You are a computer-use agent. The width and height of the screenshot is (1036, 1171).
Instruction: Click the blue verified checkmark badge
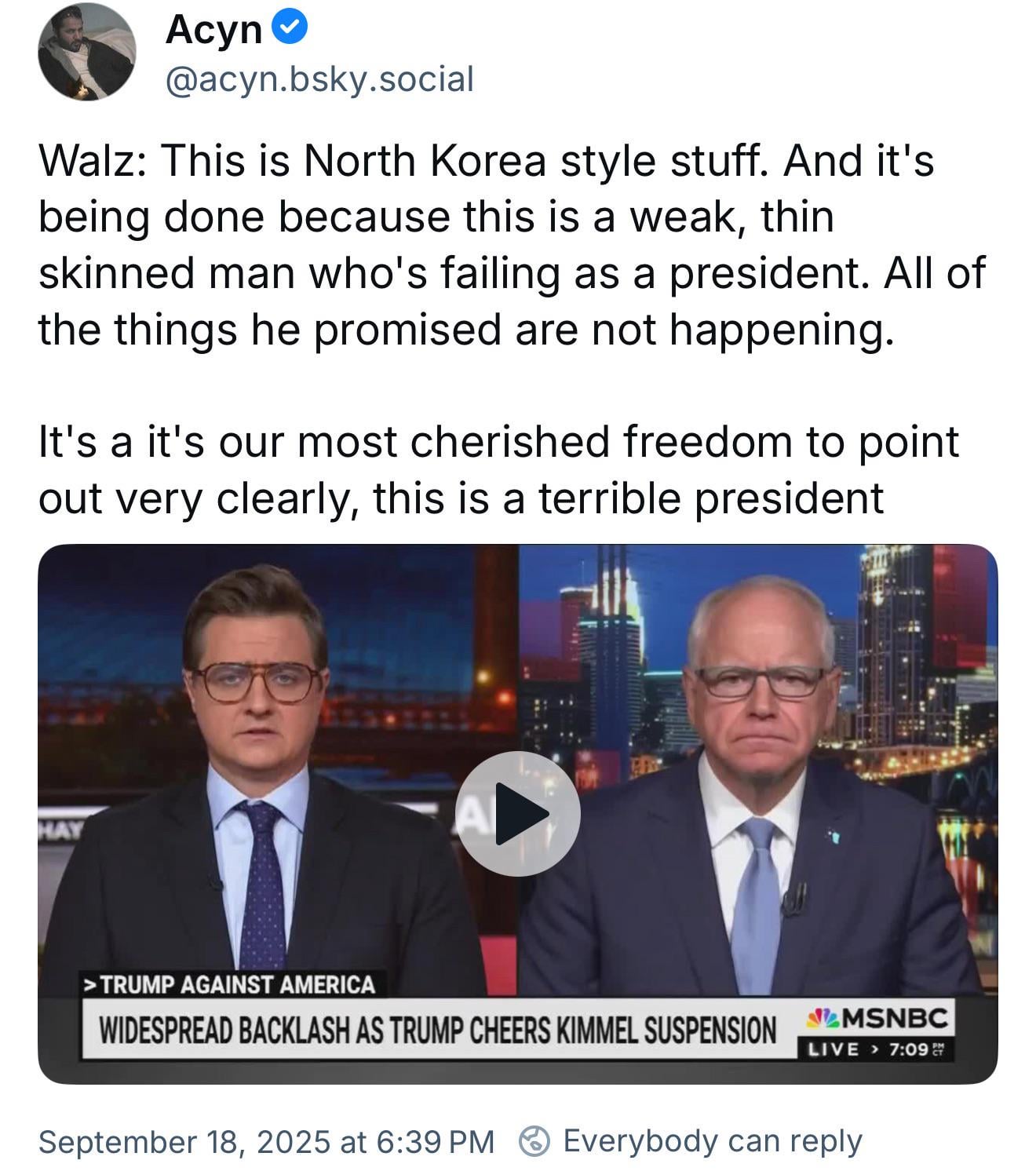tap(290, 29)
